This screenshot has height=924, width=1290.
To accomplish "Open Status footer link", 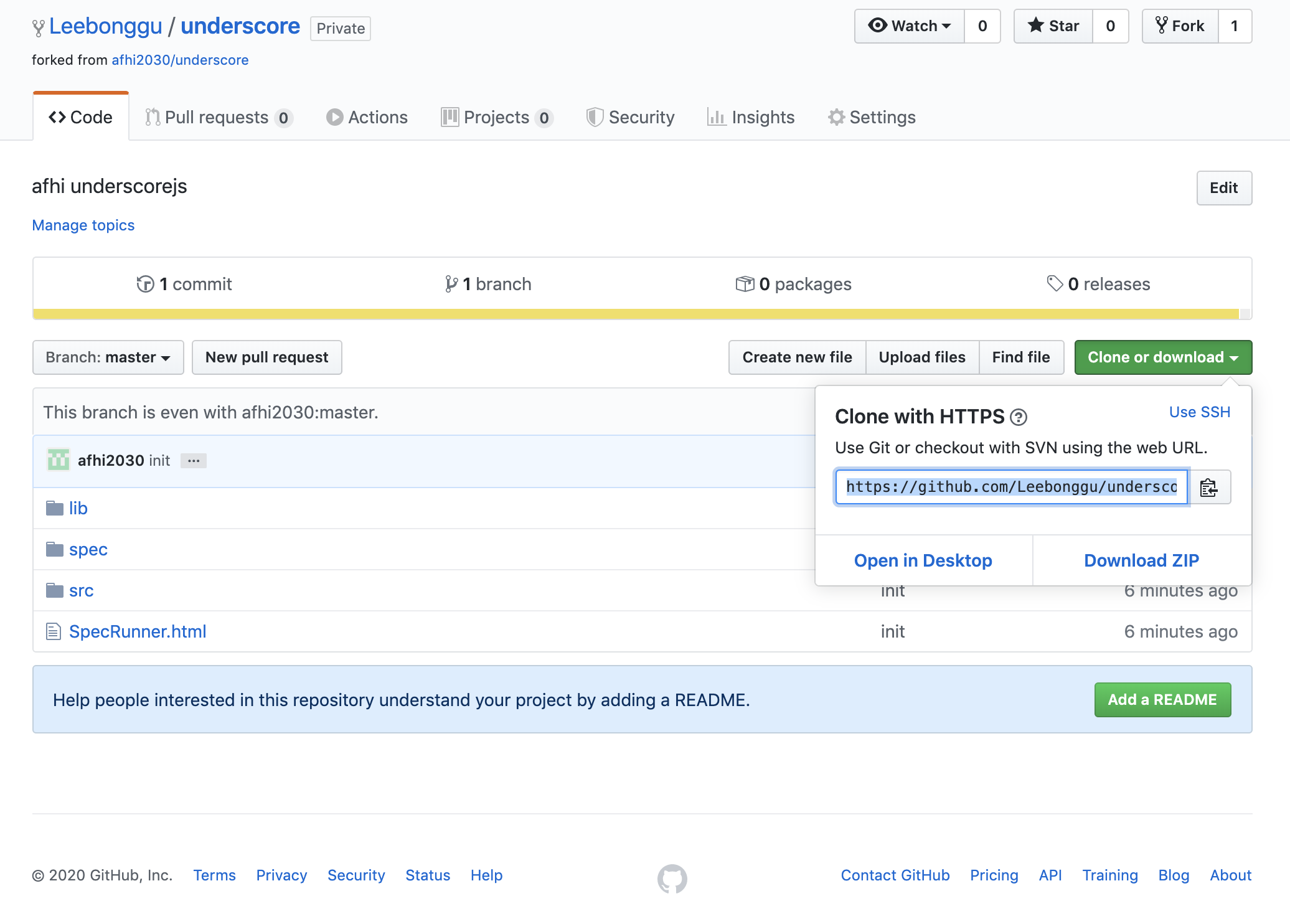I will (428, 875).
